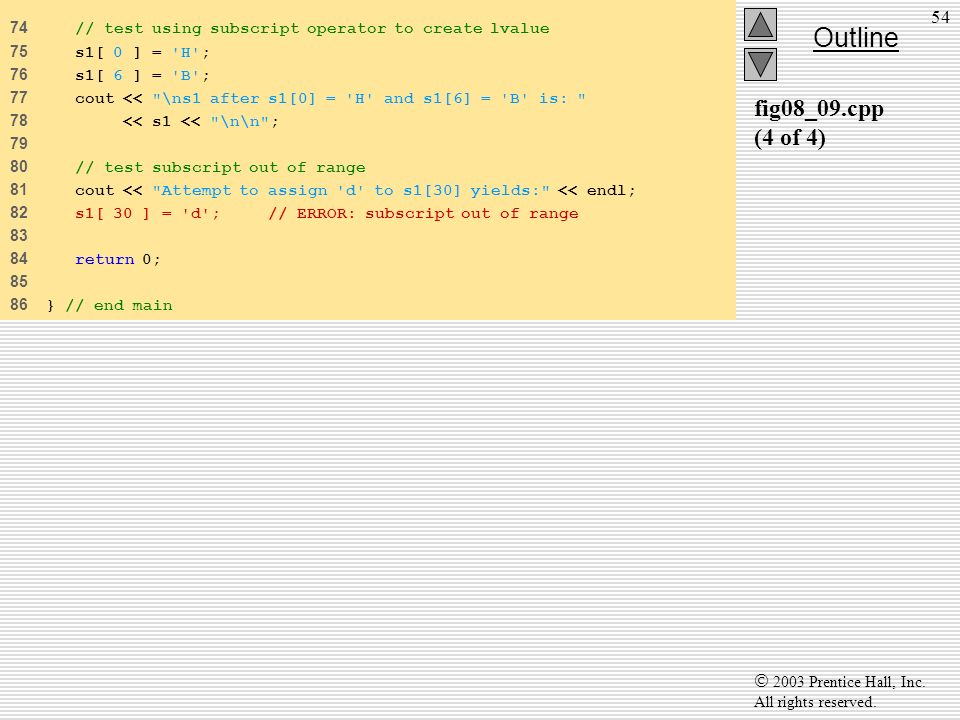Select the fig08_09.cpp title text

[819, 110]
